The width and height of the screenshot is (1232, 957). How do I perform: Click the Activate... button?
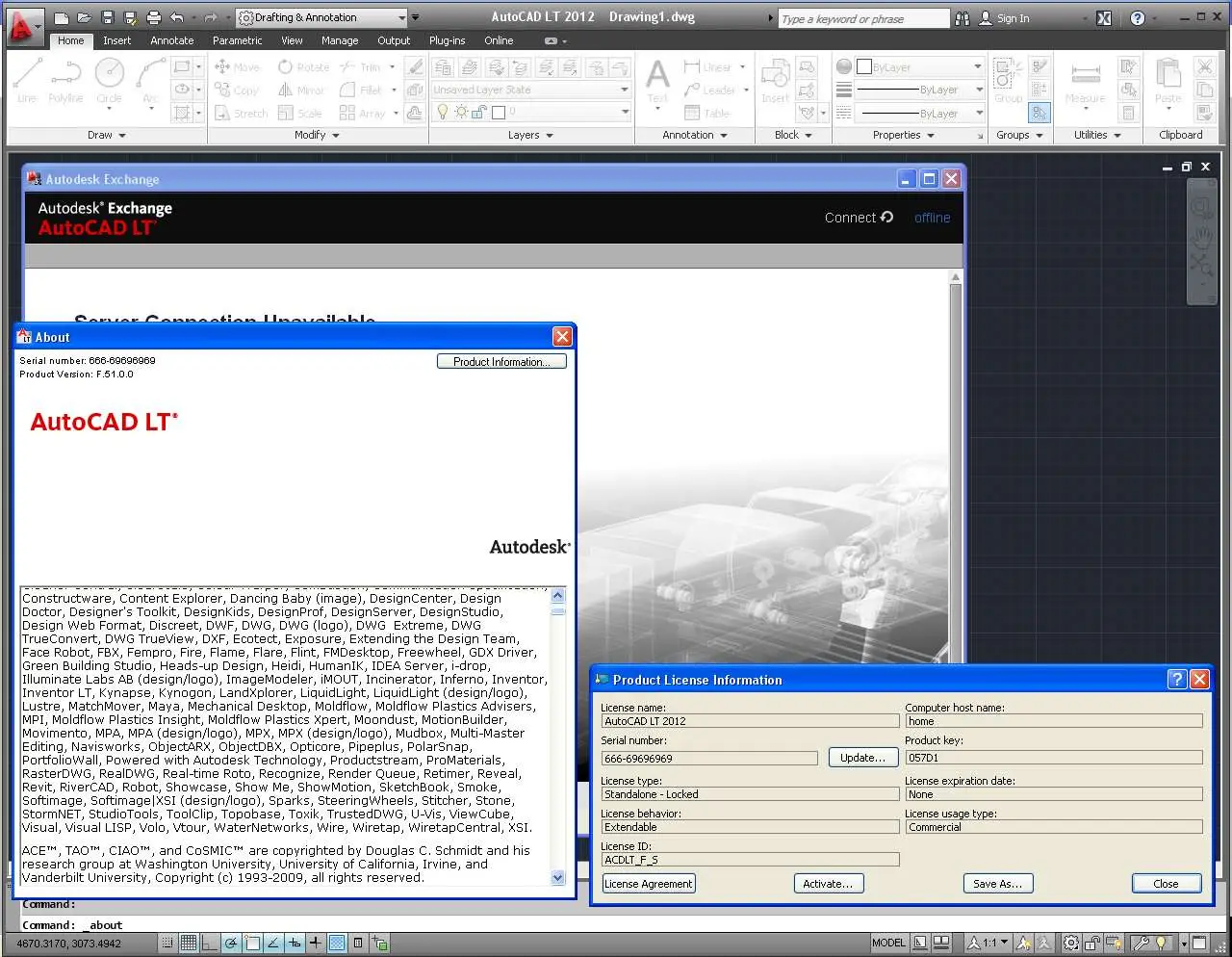point(828,884)
